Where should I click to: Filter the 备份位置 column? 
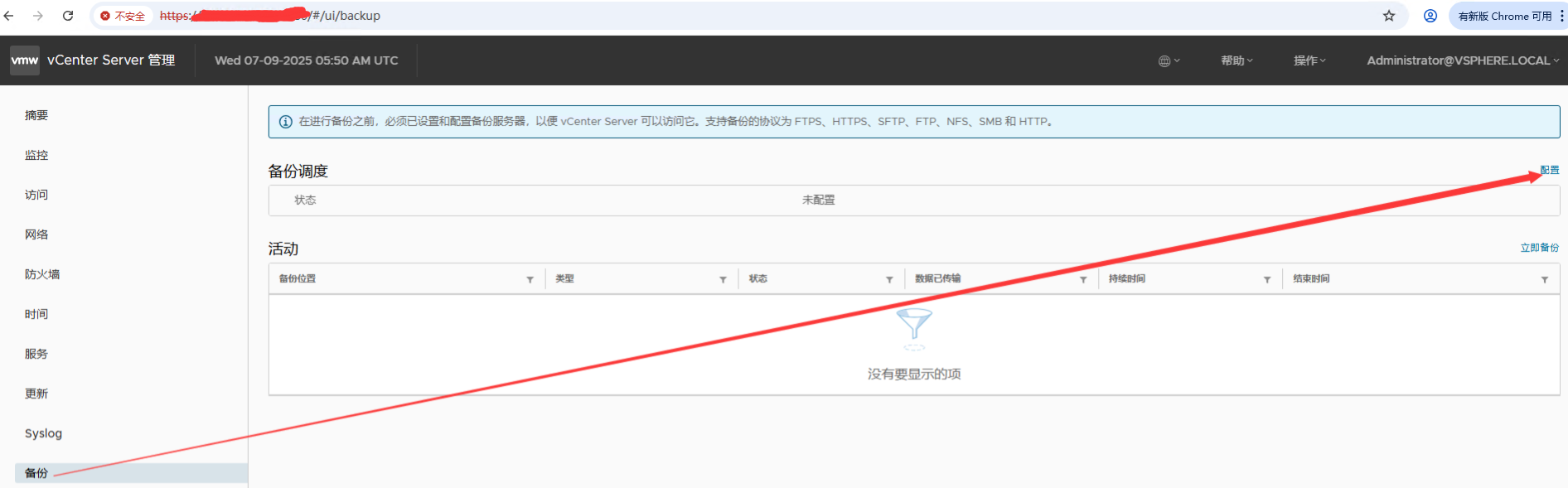530,279
